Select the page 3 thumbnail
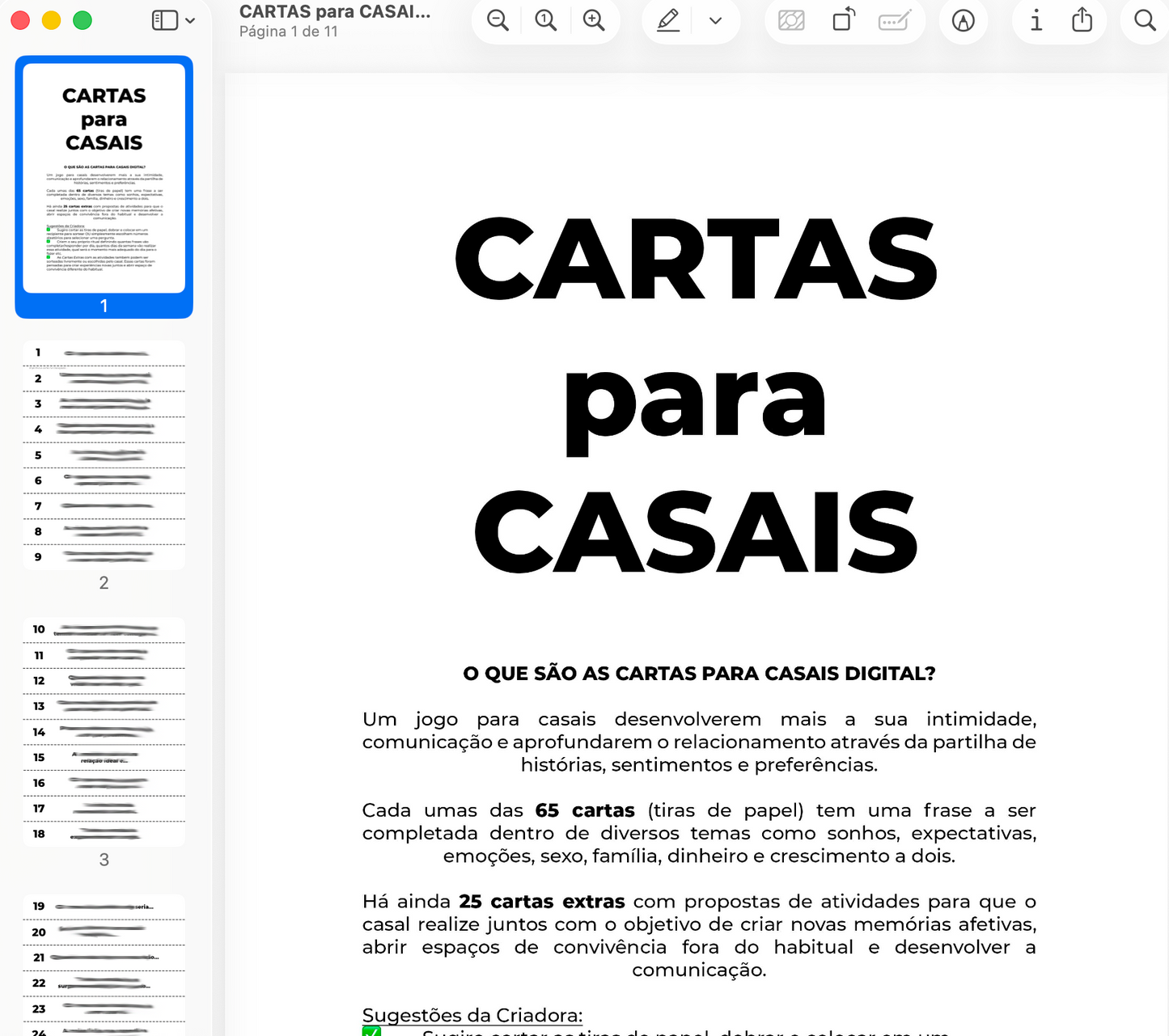1169x1036 pixels. [x=104, y=732]
